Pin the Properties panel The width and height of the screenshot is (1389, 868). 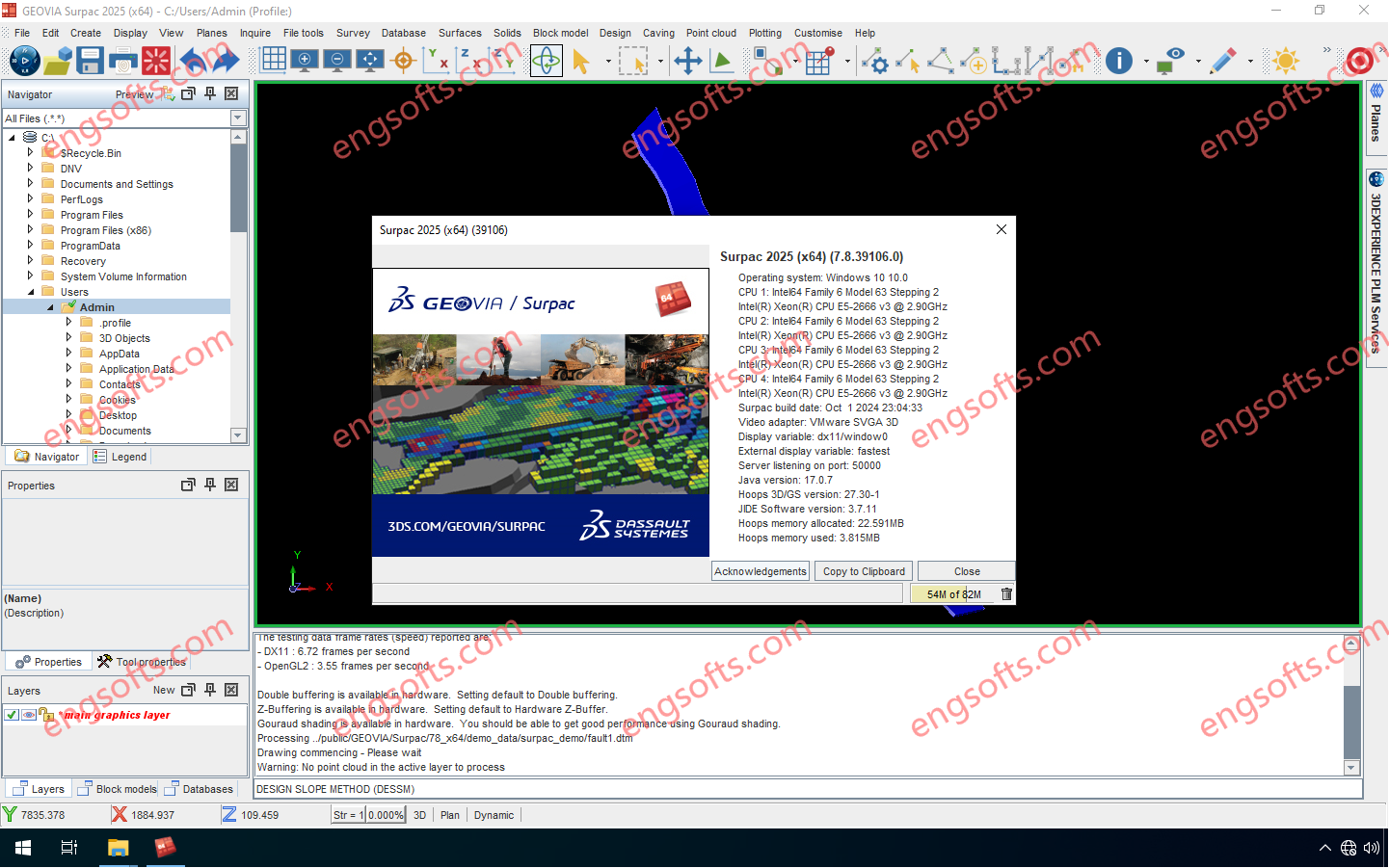click(x=210, y=485)
